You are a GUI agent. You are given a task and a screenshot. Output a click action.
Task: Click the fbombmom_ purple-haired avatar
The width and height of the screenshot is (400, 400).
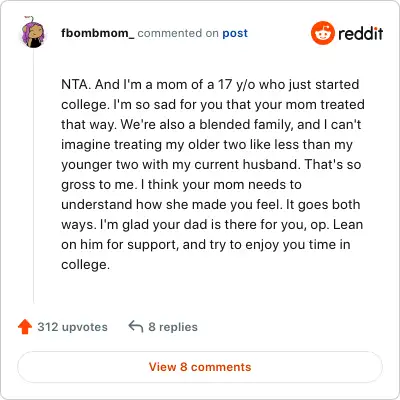(x=33, y=32)
